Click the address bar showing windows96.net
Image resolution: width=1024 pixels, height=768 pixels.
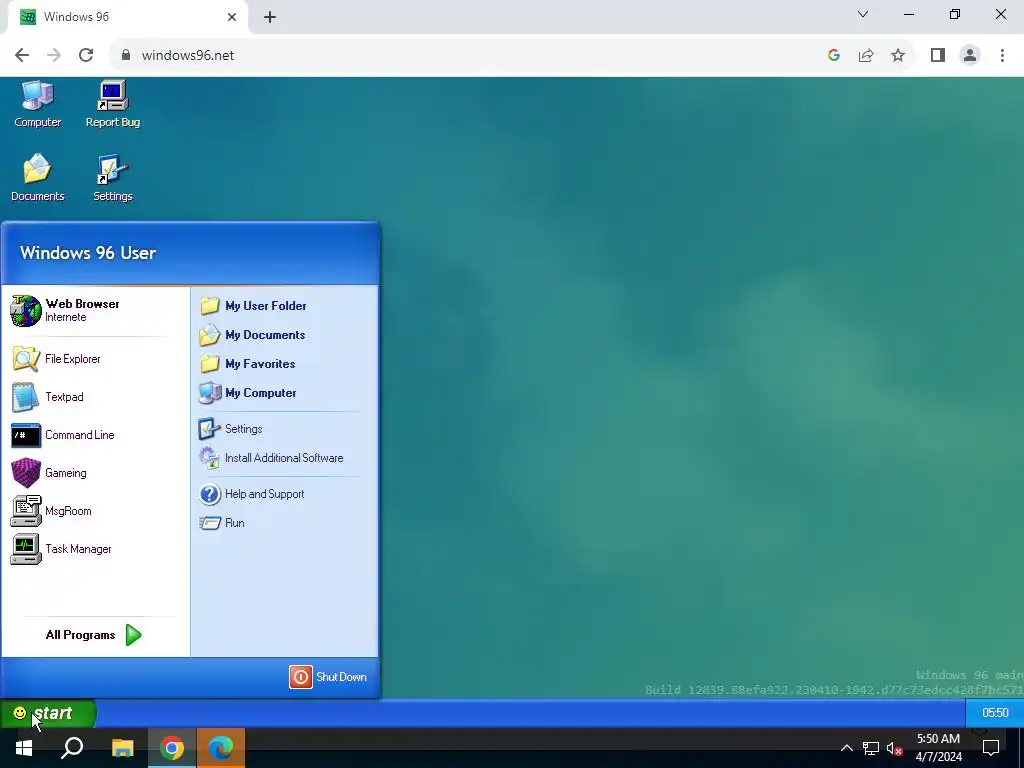coord(470,55)
